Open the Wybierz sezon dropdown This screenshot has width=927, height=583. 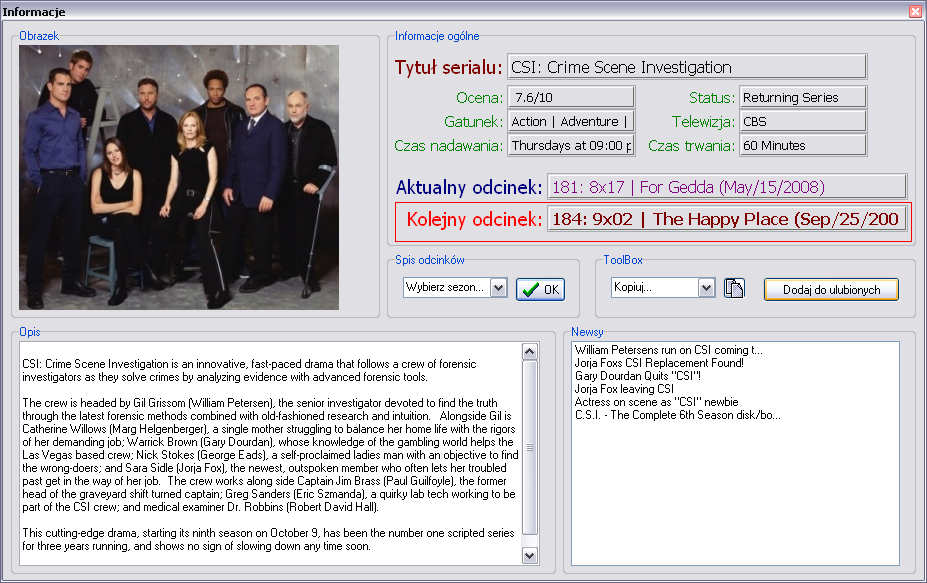click(x=499, y=288)
